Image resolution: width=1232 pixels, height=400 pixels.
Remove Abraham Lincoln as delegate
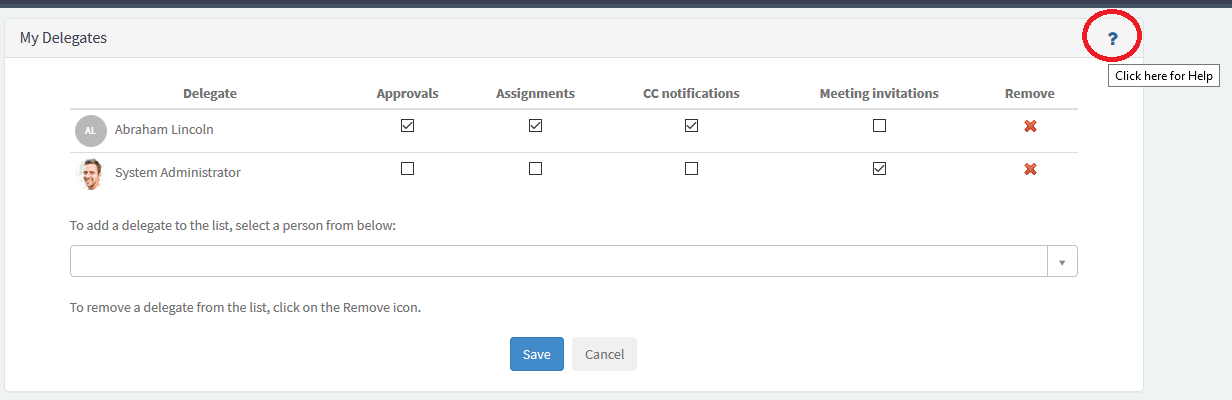pyautogui.click(x=1030, y=126)
